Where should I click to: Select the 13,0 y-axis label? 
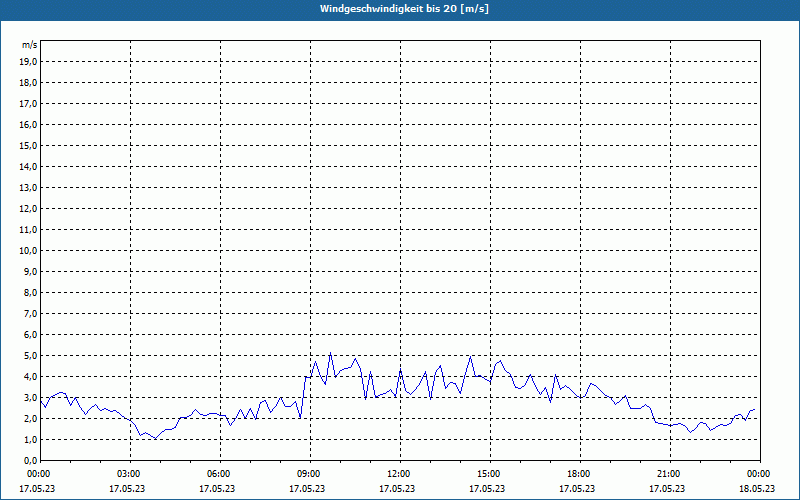(28, 187)
